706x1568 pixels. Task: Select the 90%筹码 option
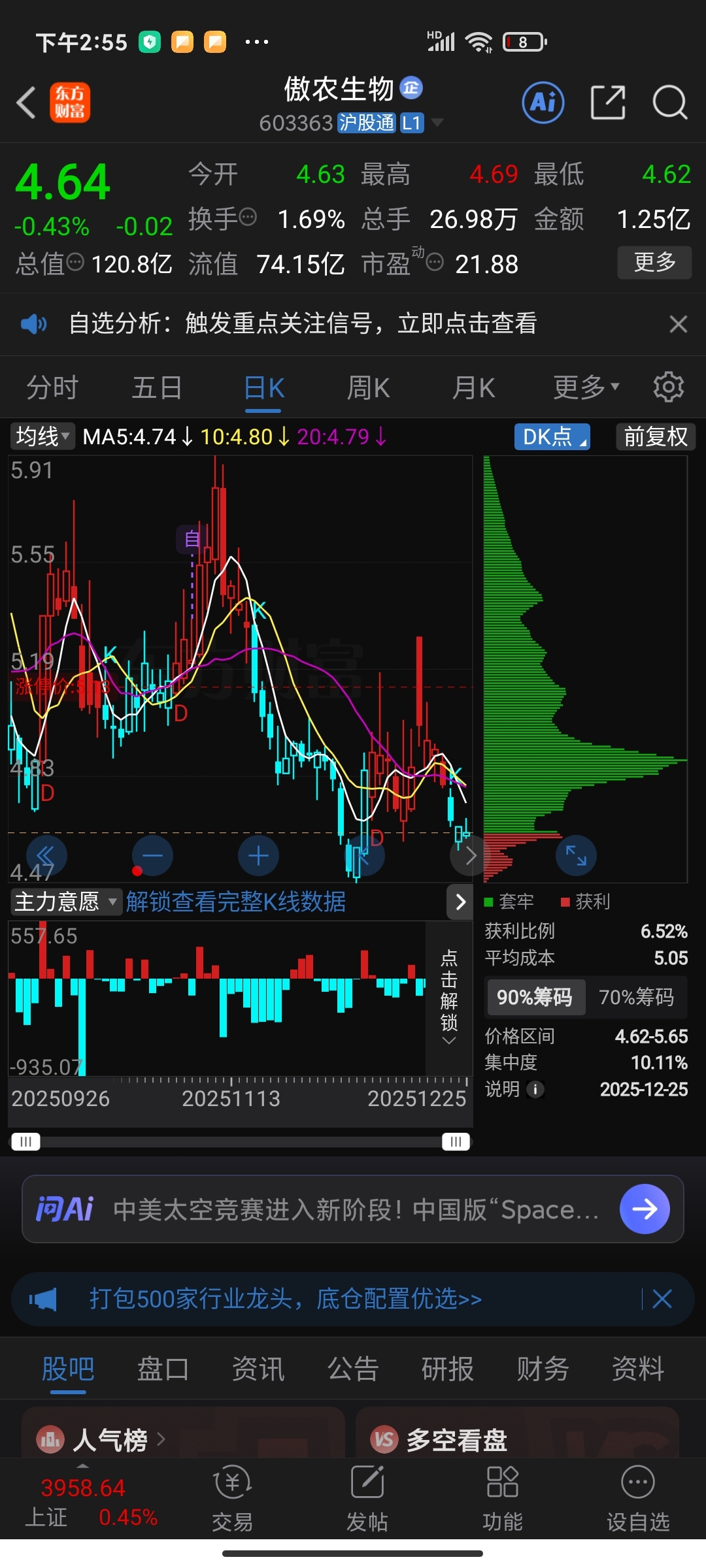535,997
